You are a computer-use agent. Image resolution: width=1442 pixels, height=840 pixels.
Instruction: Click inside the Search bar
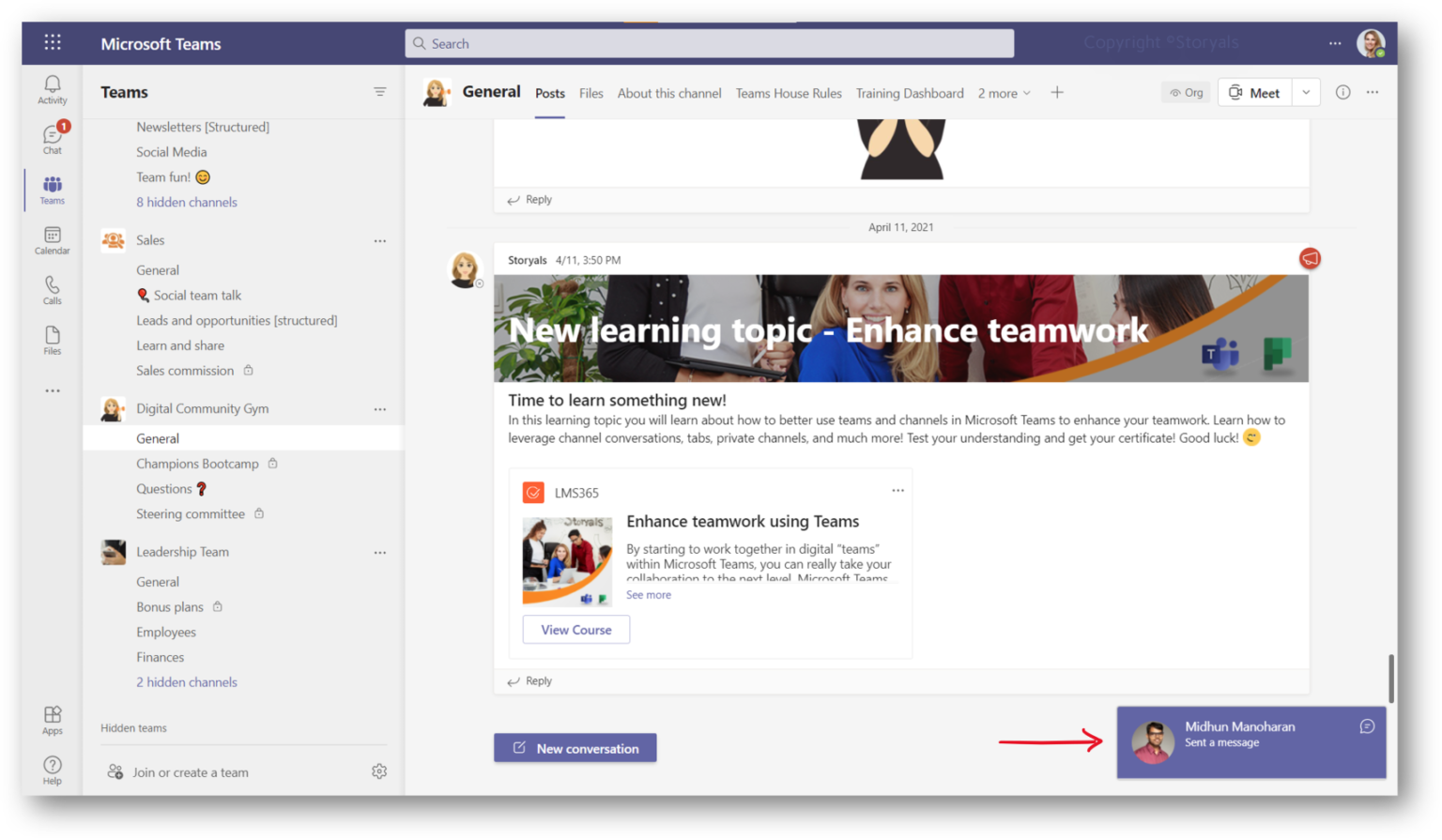point(709,43)
